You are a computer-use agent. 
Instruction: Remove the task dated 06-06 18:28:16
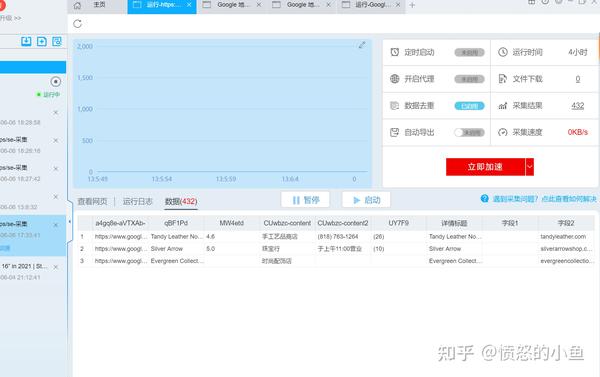[56, 140]
